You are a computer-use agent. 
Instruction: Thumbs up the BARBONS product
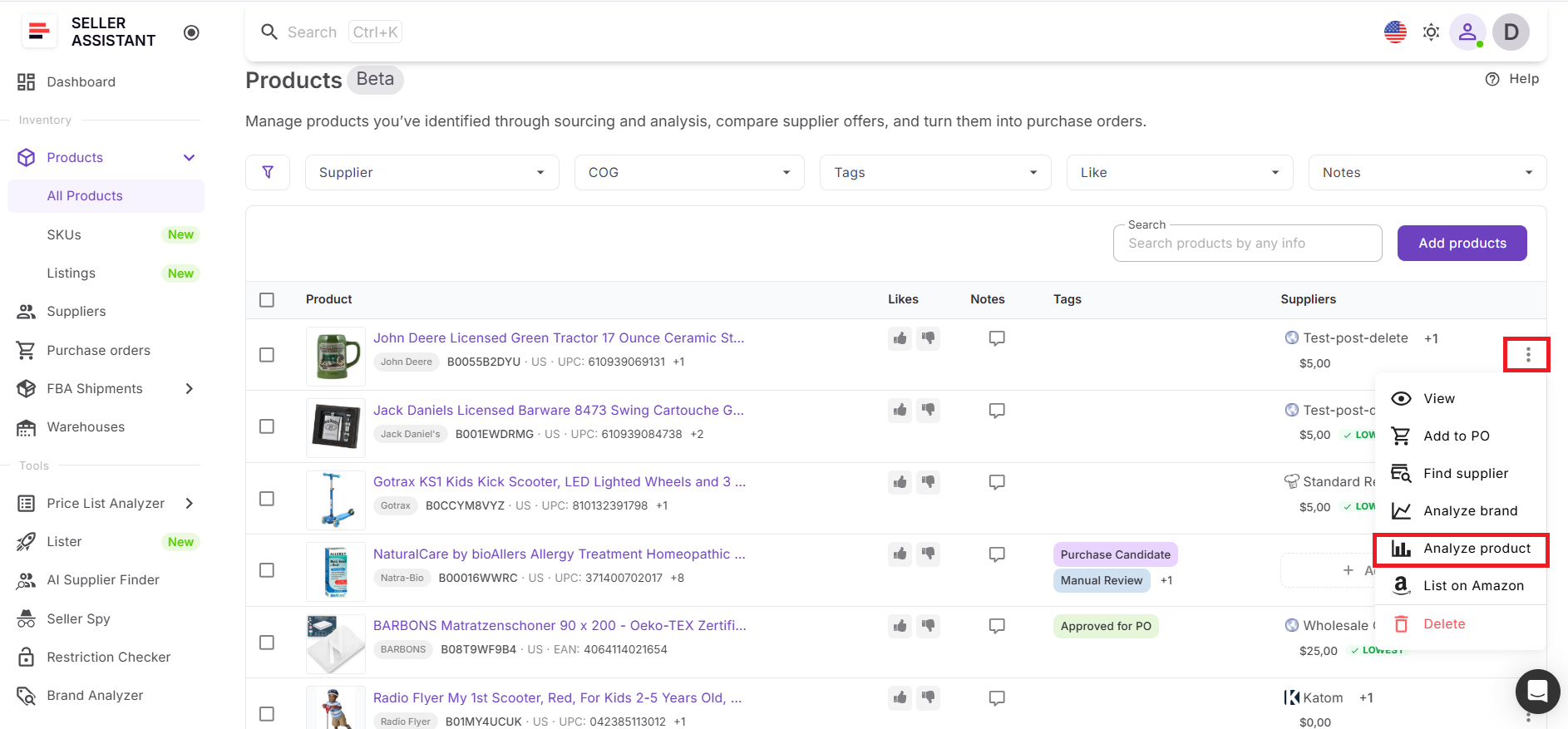[x=900, y=626]
